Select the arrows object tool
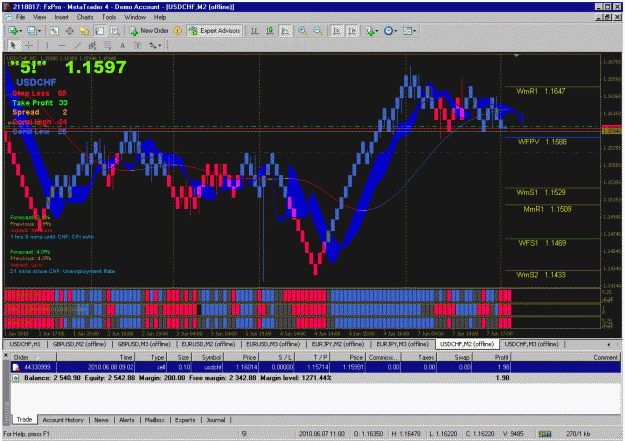 point(153,45)
